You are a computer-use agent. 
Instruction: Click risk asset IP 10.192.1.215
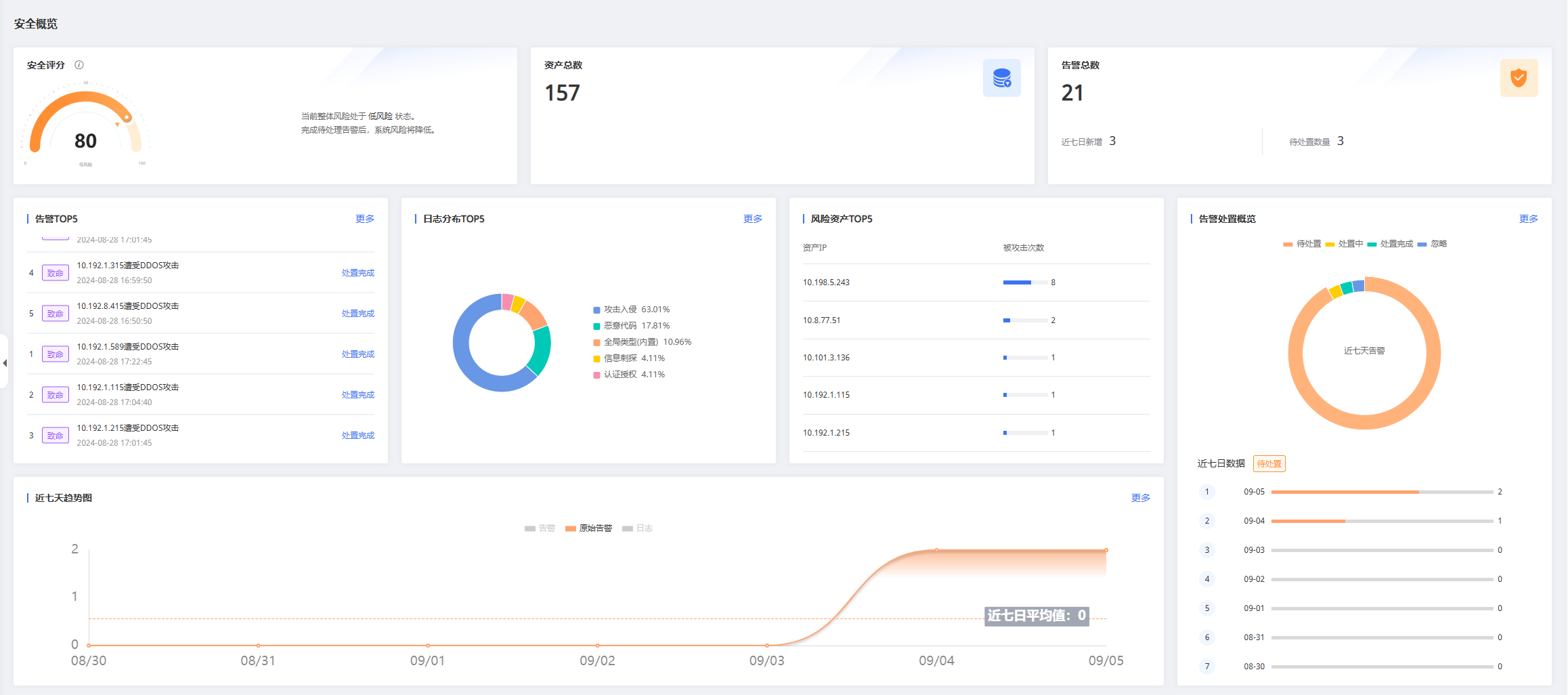(x=826, y=433)
